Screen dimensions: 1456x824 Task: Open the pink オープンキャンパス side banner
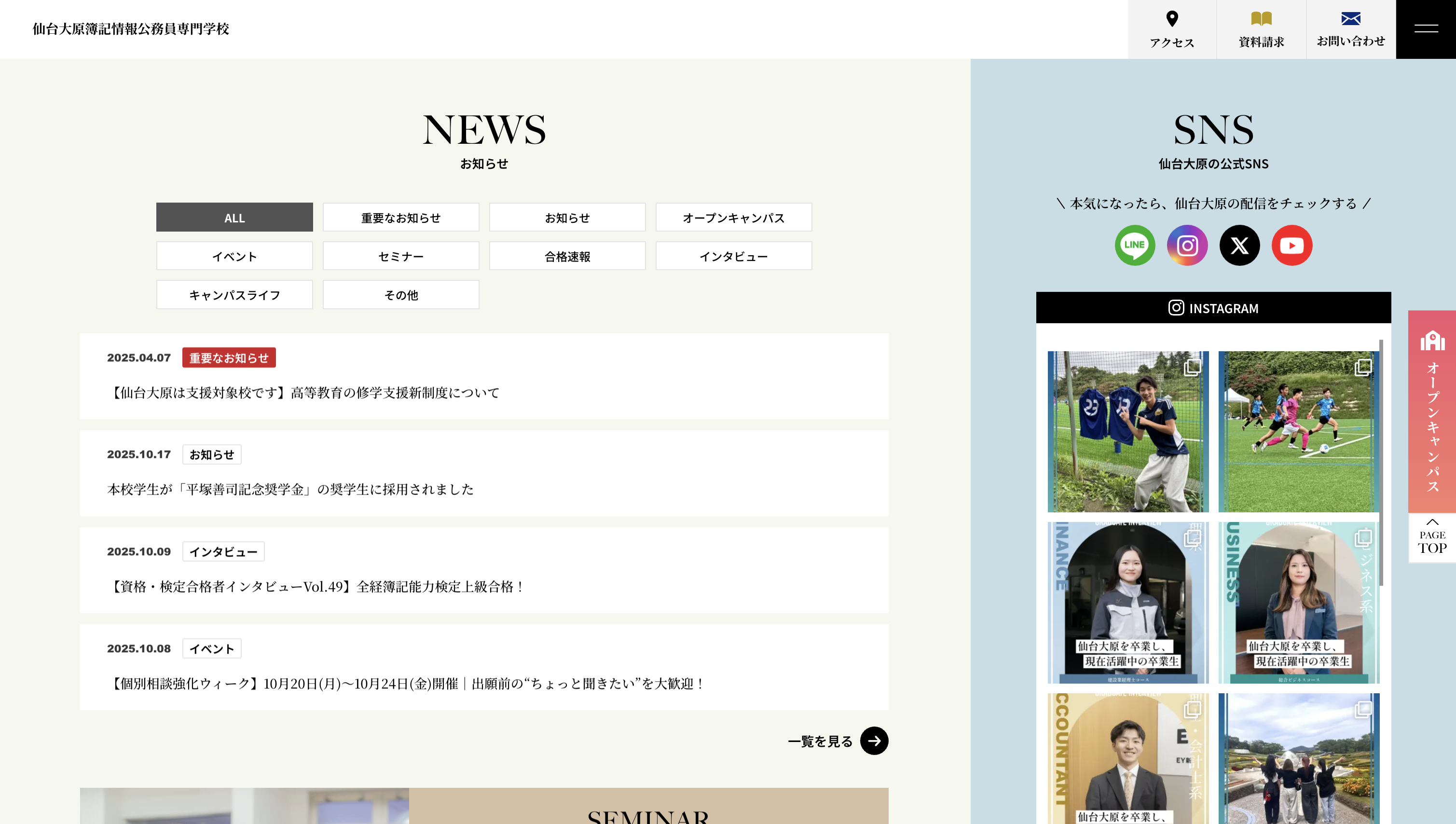click(x=1432, y=412)
